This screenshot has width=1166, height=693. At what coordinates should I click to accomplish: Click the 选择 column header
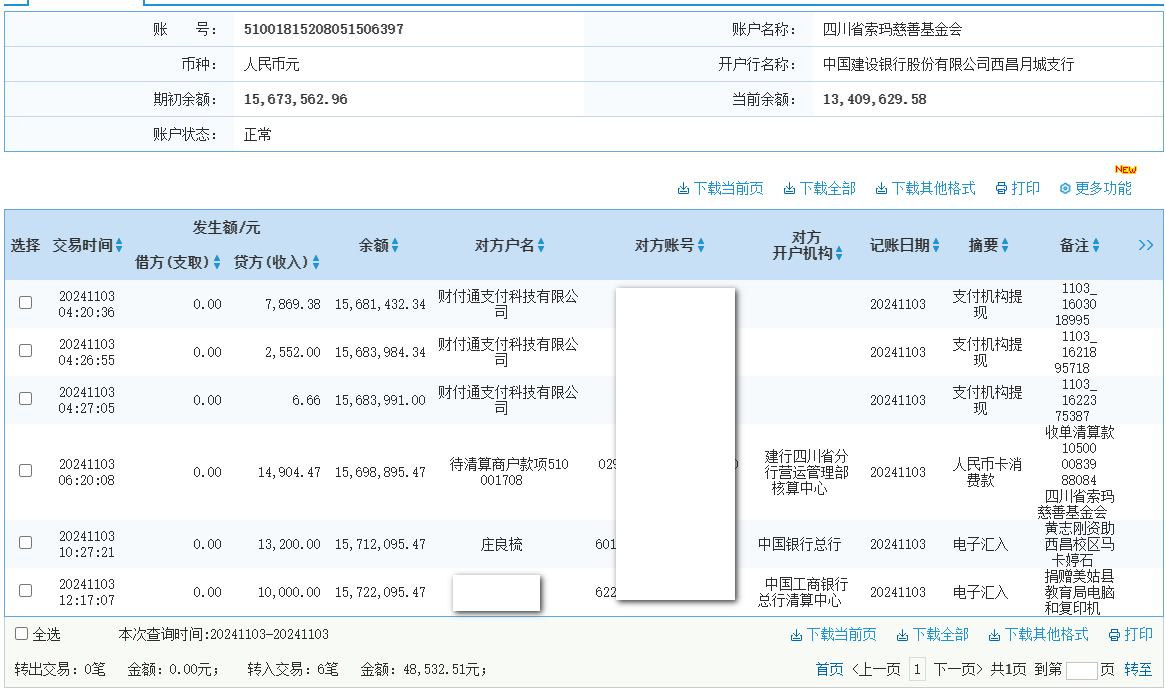pyautogui.click(x=25, y=245)
